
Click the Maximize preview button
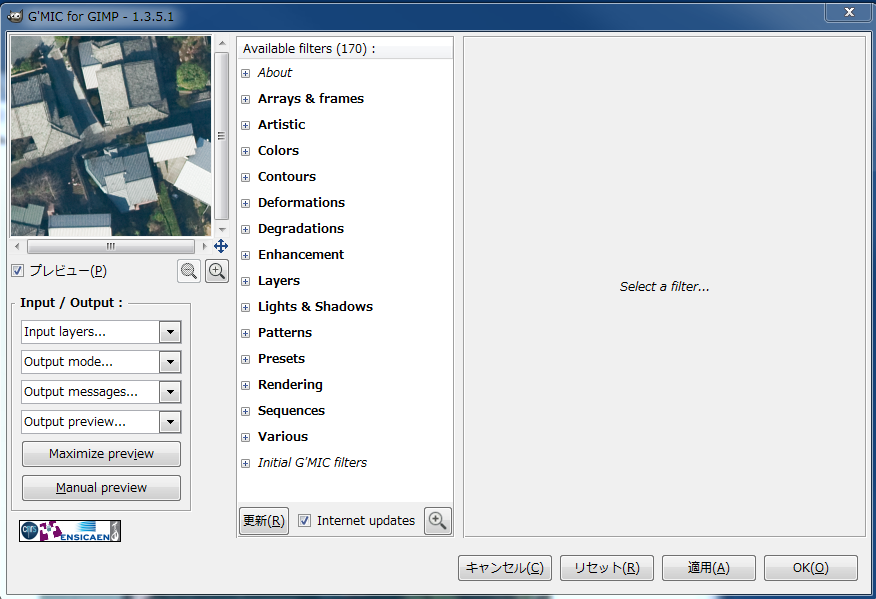101,454
